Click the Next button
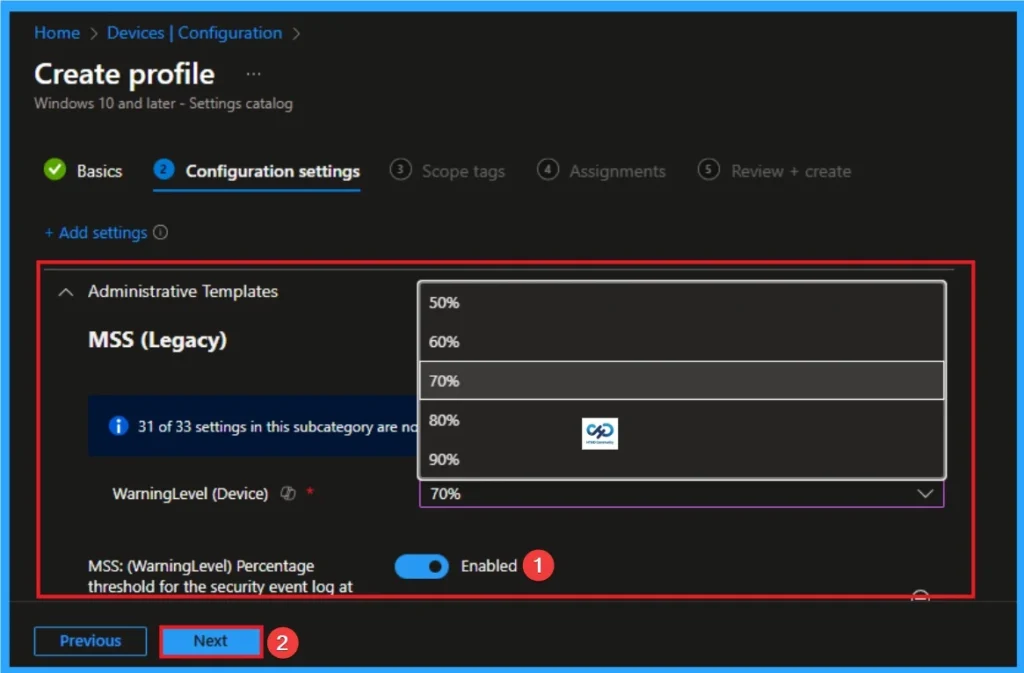 (210, 641)
